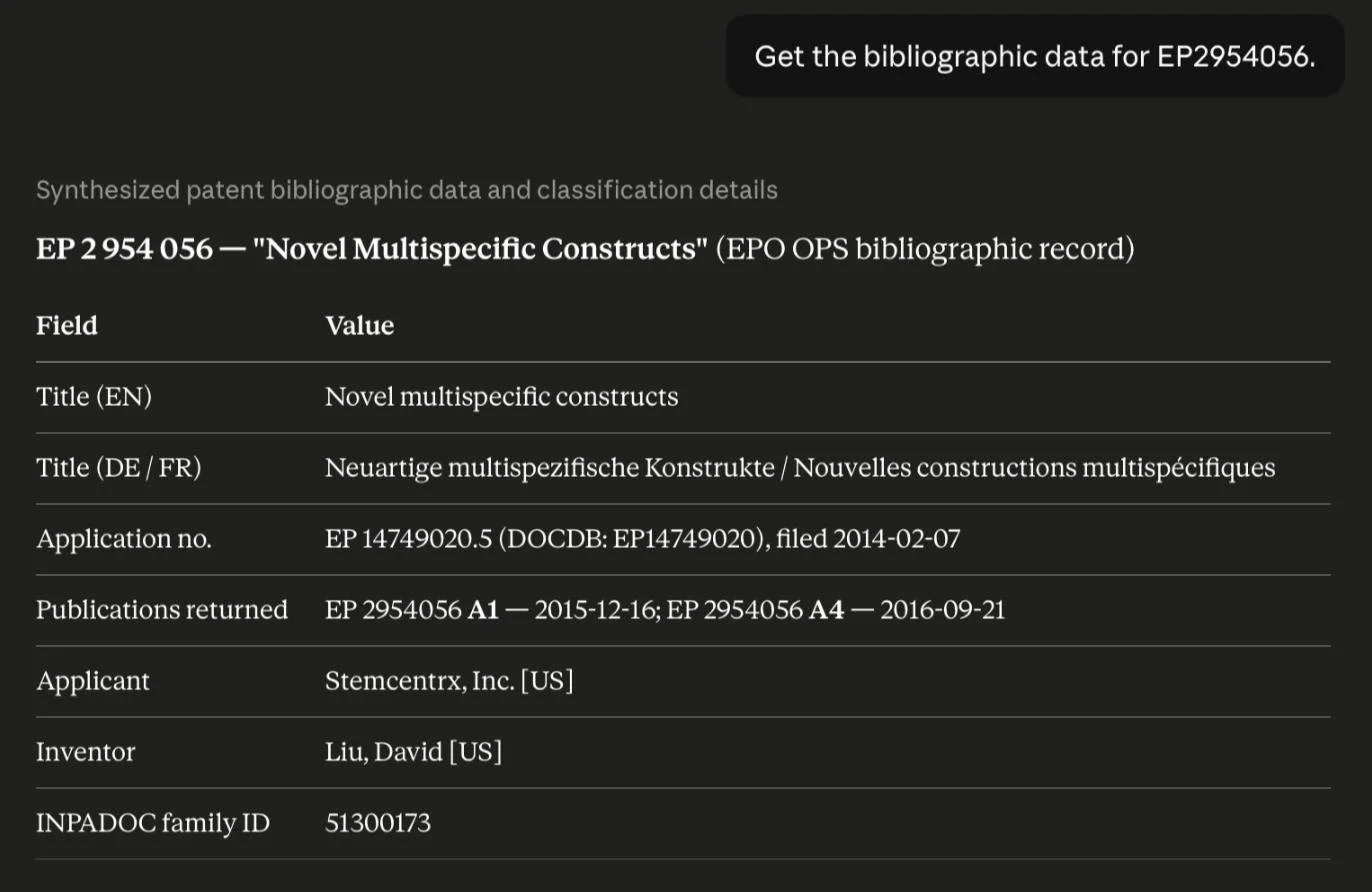Click the Liu, David [US] value
The width and height of the screenshot is (1372, 892).
(x=413, y=752)
